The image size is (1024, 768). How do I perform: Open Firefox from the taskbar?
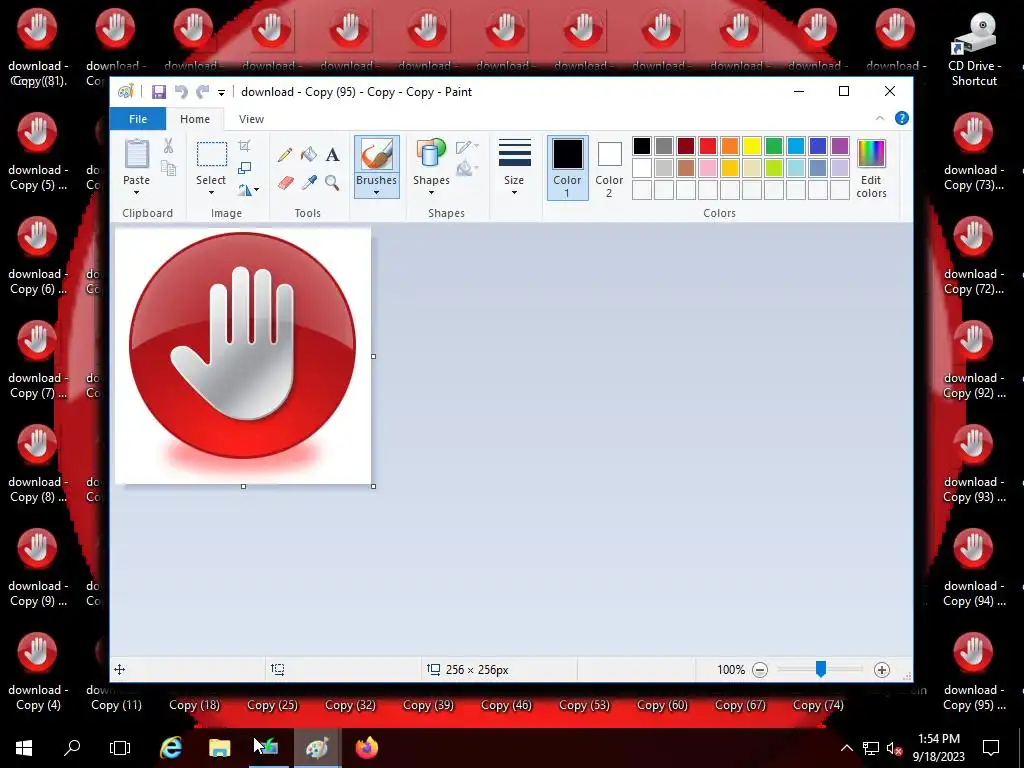click(367, 748)
